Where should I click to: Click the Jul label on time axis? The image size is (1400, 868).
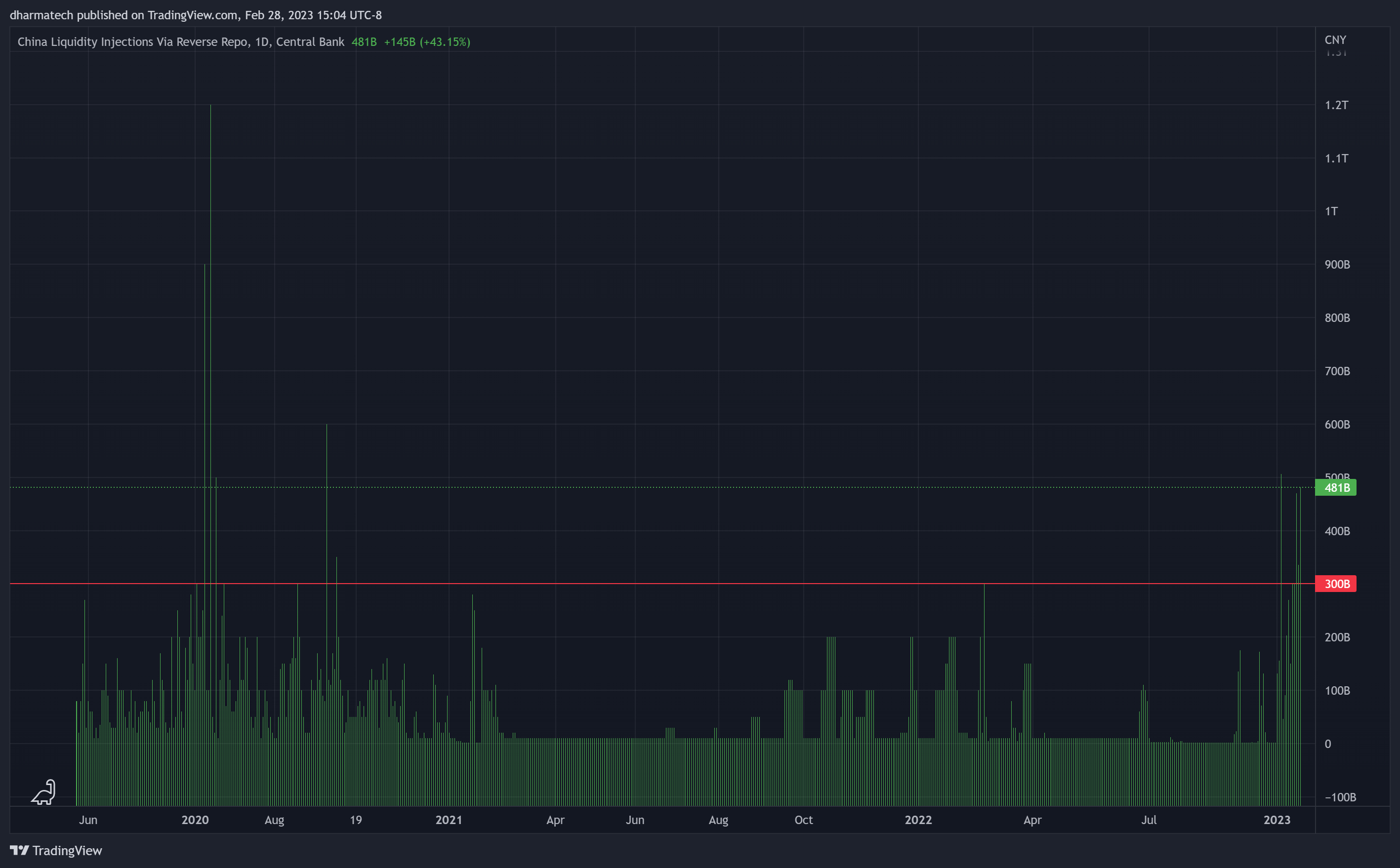[x=1149, y=820]
